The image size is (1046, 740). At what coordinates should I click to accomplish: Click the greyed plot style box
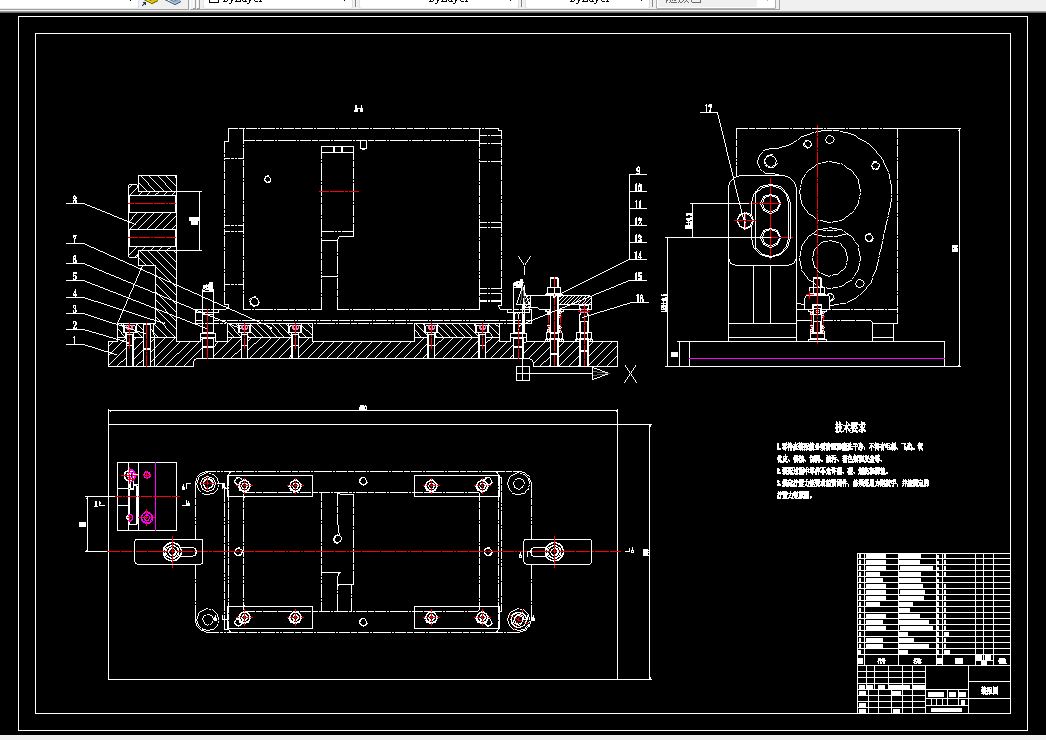click(716, 2)
